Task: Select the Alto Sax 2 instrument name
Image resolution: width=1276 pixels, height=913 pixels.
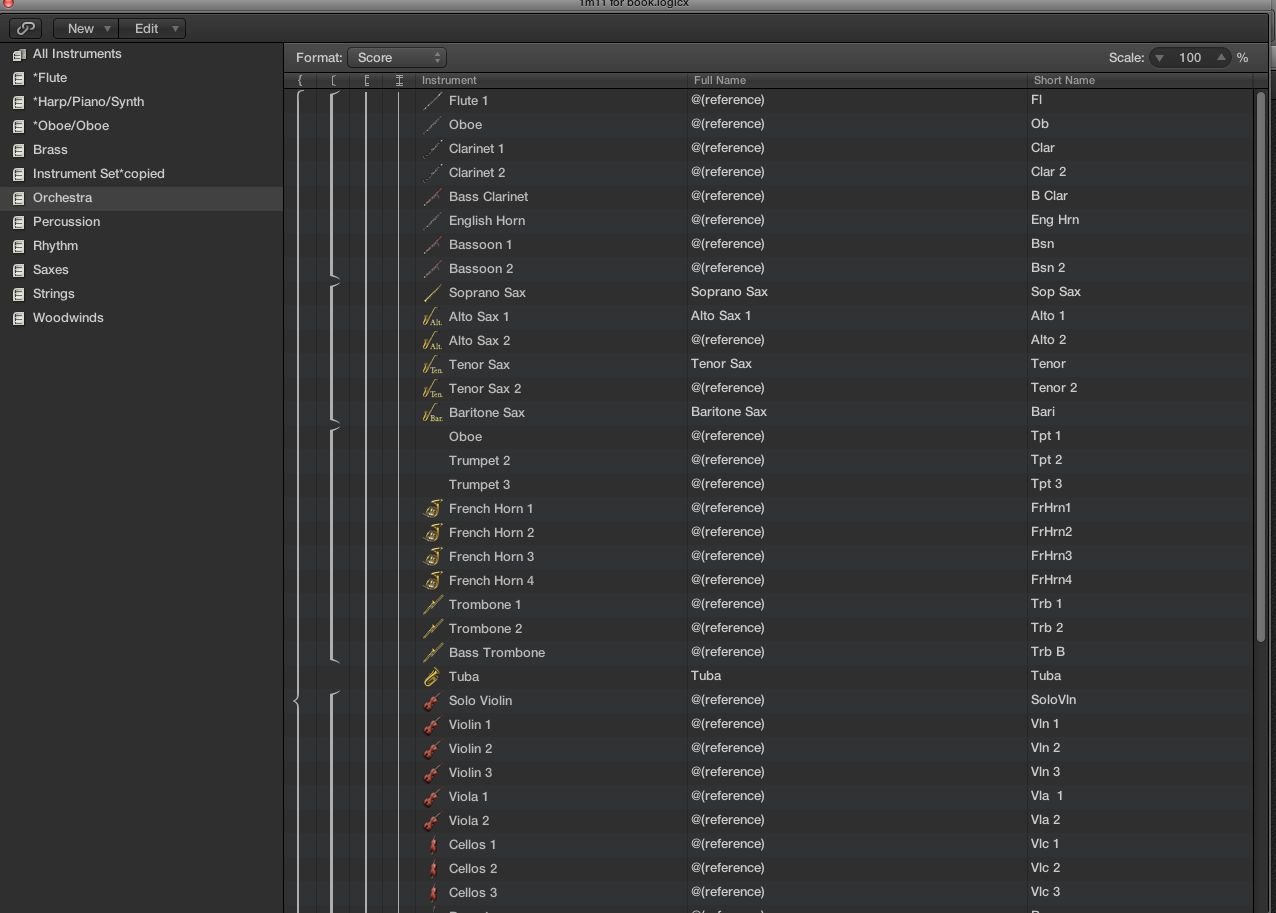Action: pyautogui.click(x=479, y=340)
